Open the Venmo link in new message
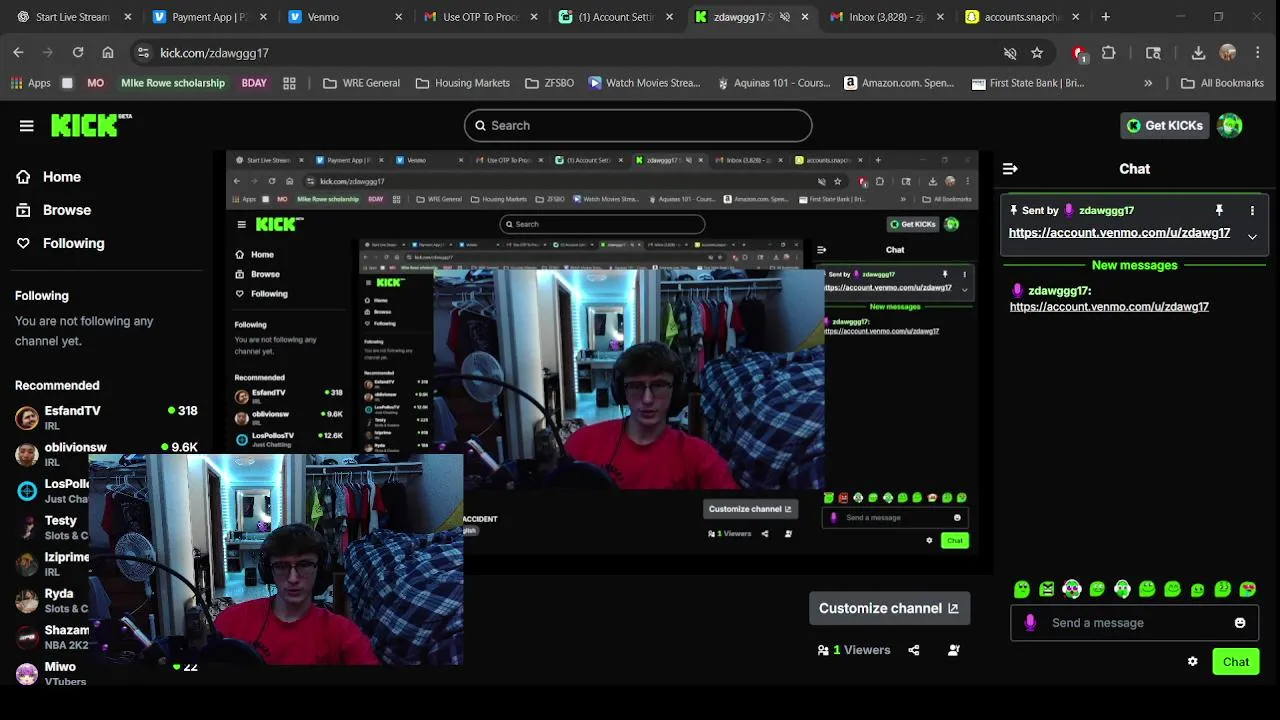The image size is (1280, 720). (1109, 307)
